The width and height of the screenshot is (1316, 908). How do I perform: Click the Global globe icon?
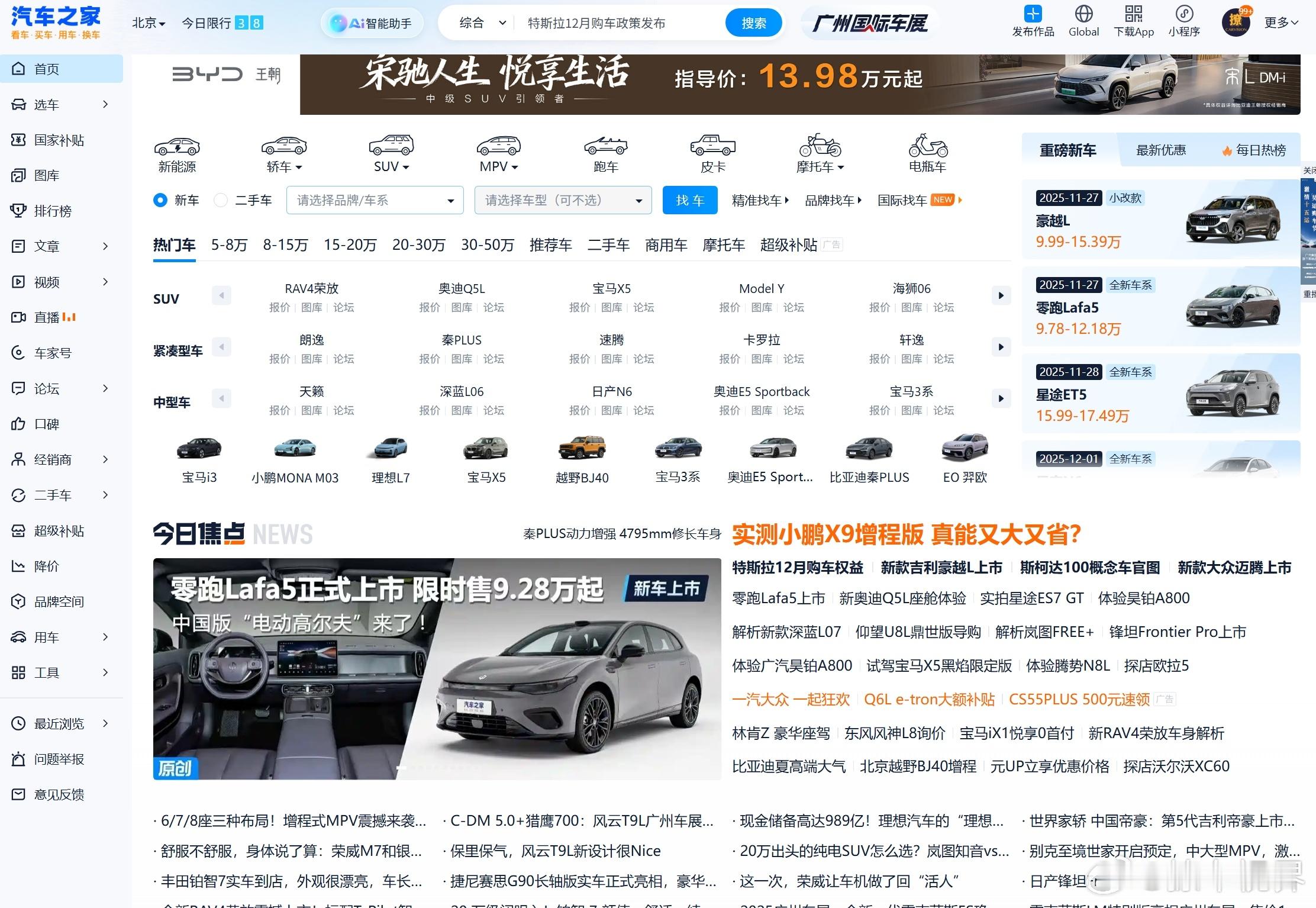tap(1083, 14)
